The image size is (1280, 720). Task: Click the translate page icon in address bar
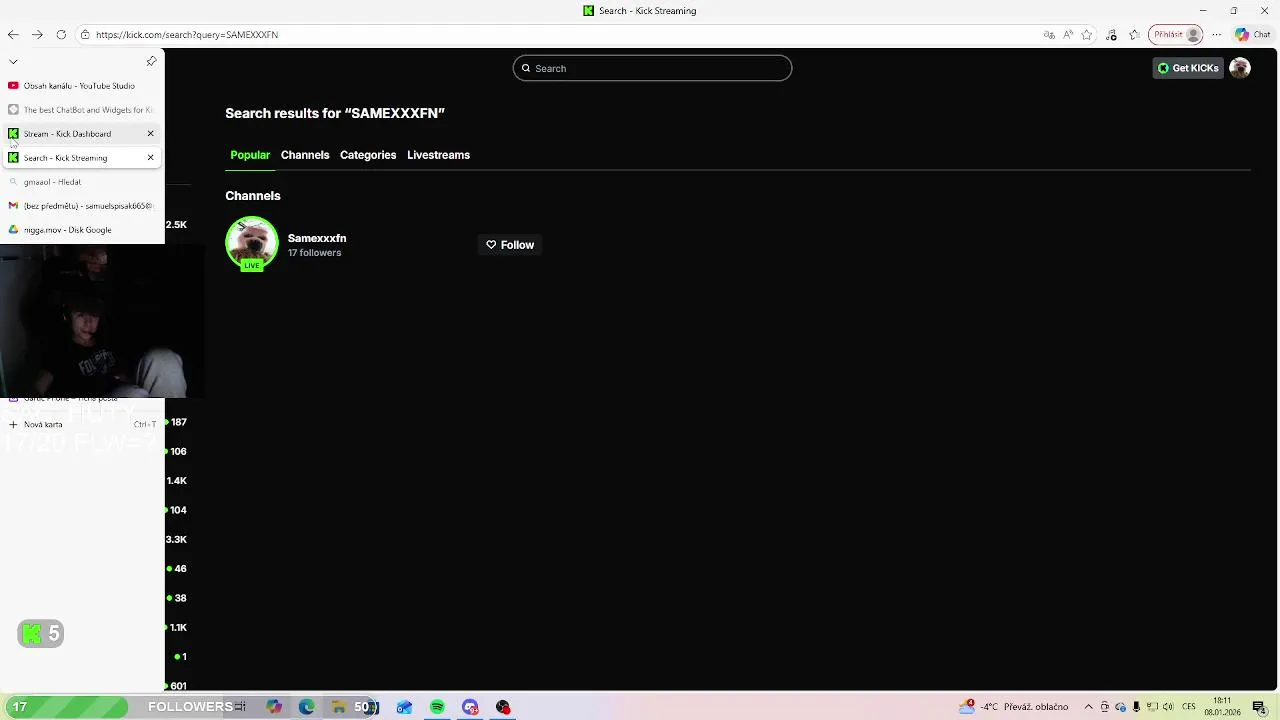1049,34
